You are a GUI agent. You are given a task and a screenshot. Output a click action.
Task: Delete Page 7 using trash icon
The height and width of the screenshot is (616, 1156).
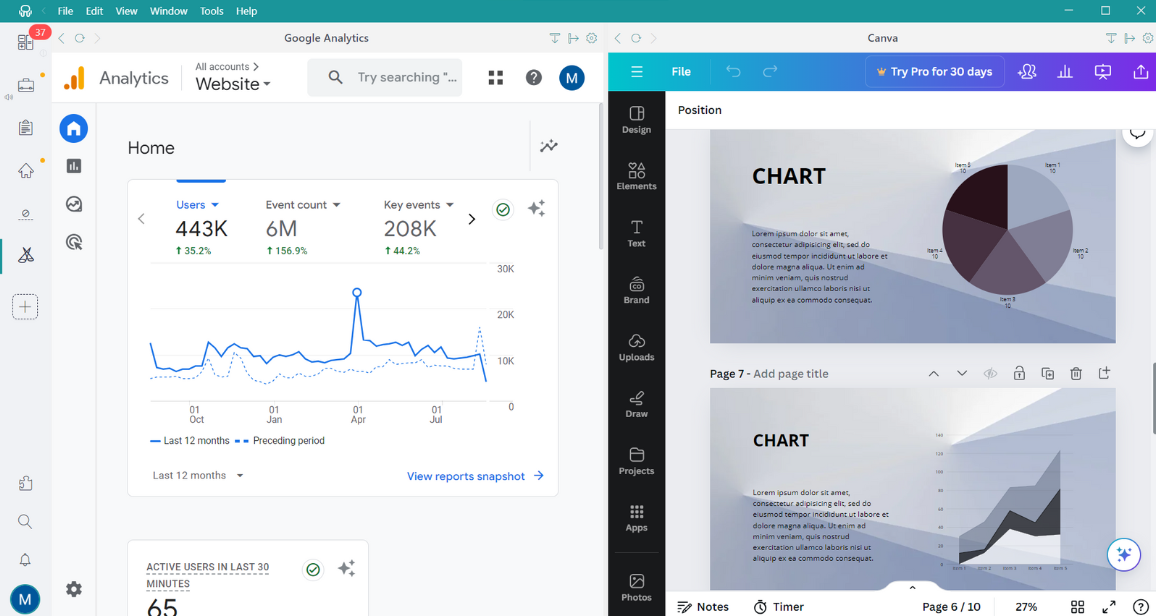tap(1076, 374)
